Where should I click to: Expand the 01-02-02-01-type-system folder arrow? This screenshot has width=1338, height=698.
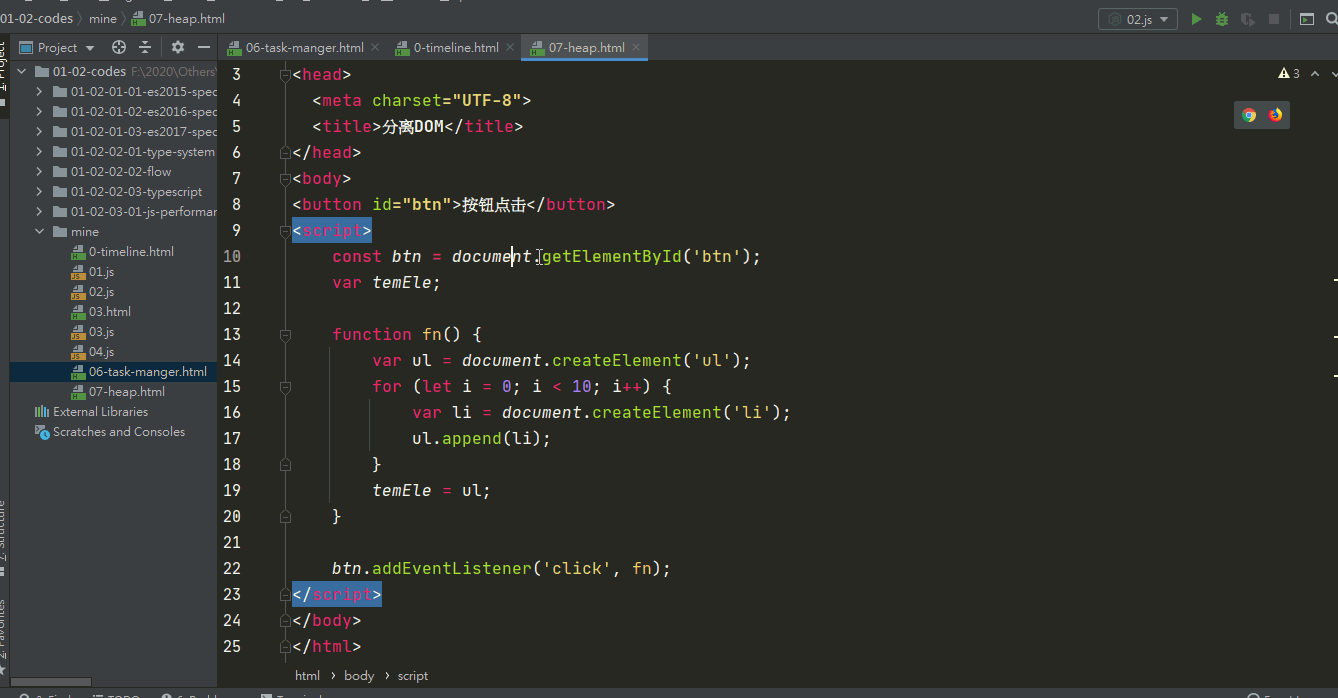(40, 152)
